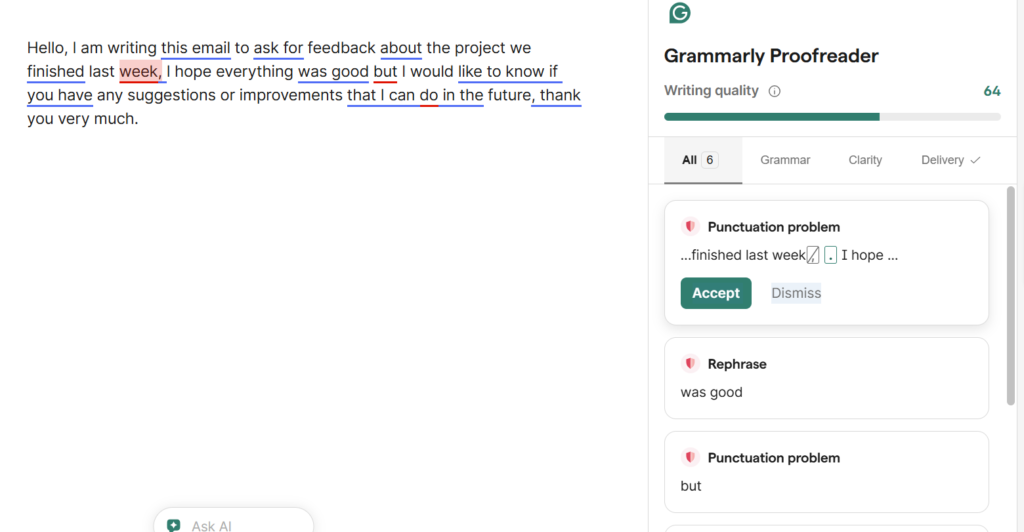Click the Grammarly logo icon
Image resolution: width=1024 pixels, height=532 pixels.
[x=680, y=13]
